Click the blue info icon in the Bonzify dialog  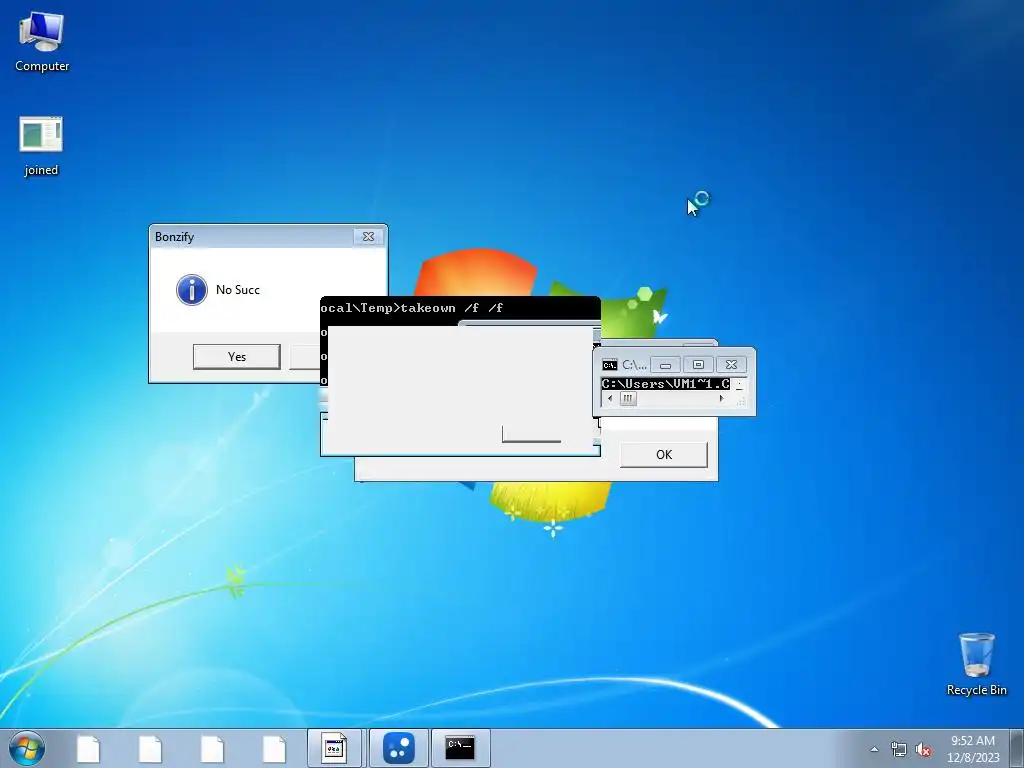pyautogui.click(x=192, y=290)
